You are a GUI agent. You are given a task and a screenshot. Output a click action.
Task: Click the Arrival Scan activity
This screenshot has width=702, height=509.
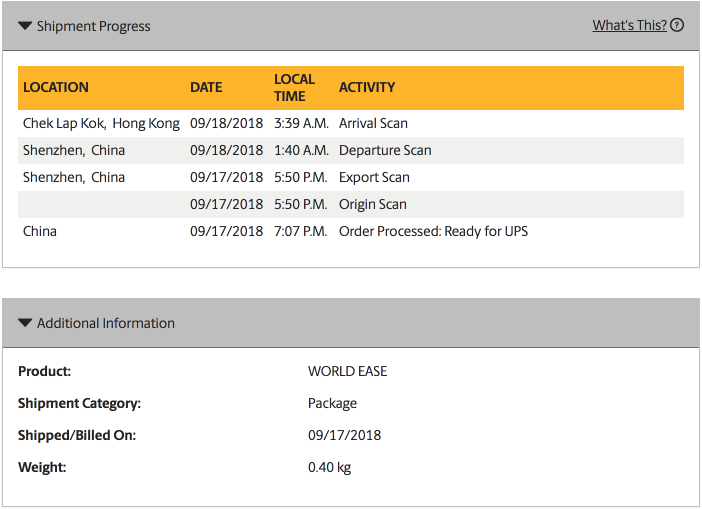tap(373, 123)
